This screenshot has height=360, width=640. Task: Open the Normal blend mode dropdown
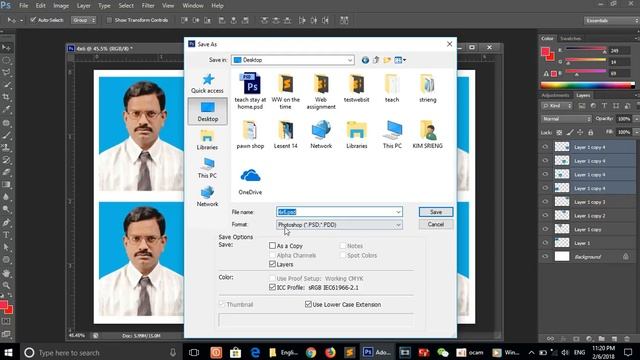pyautogui.click(x=566, y=119)
